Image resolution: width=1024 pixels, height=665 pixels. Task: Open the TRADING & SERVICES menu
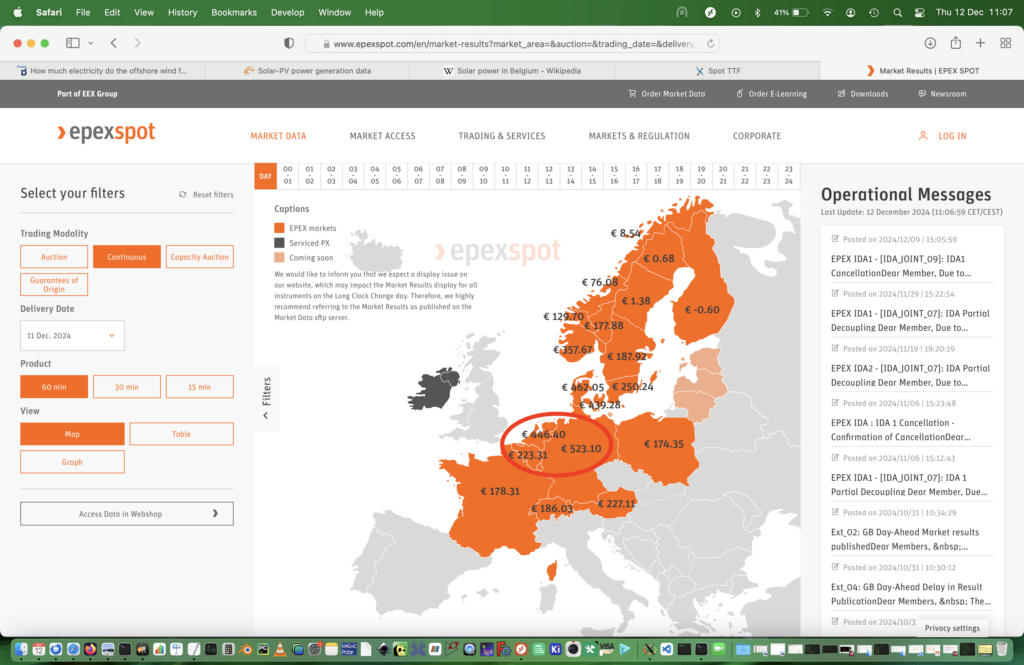[x=502, y=136]
